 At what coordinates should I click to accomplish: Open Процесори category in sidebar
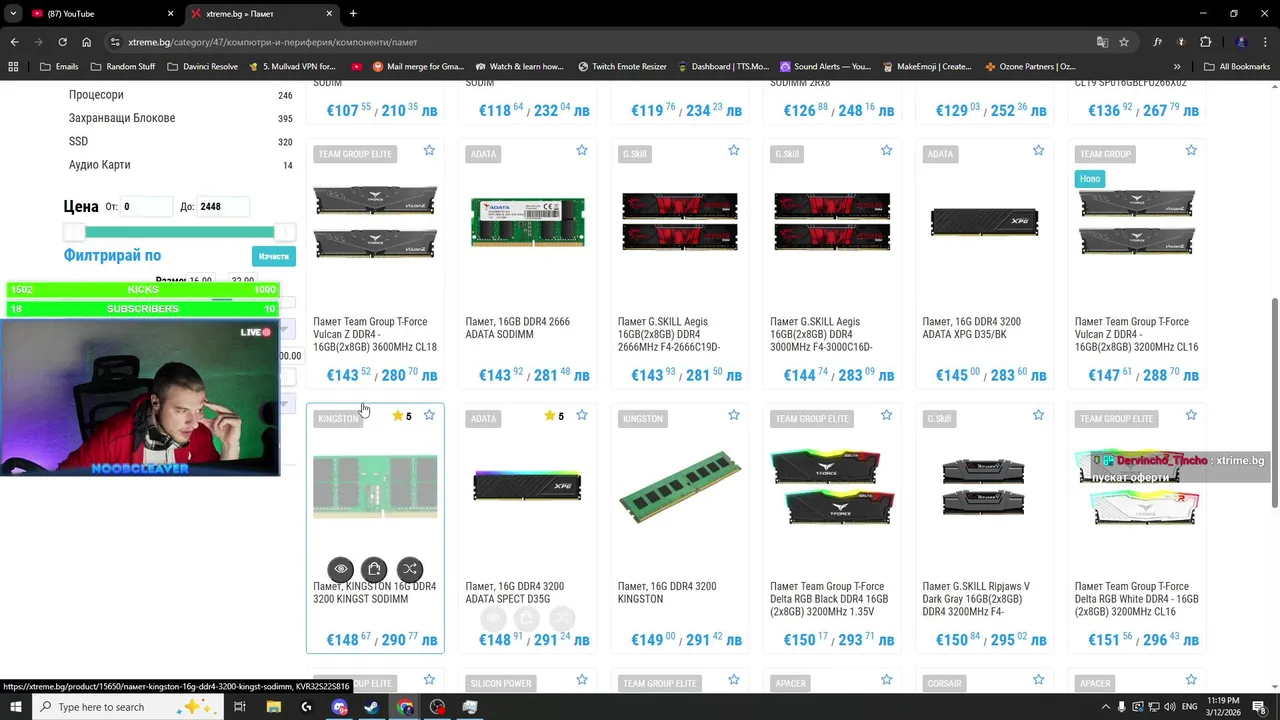click(x=96, y=95)
